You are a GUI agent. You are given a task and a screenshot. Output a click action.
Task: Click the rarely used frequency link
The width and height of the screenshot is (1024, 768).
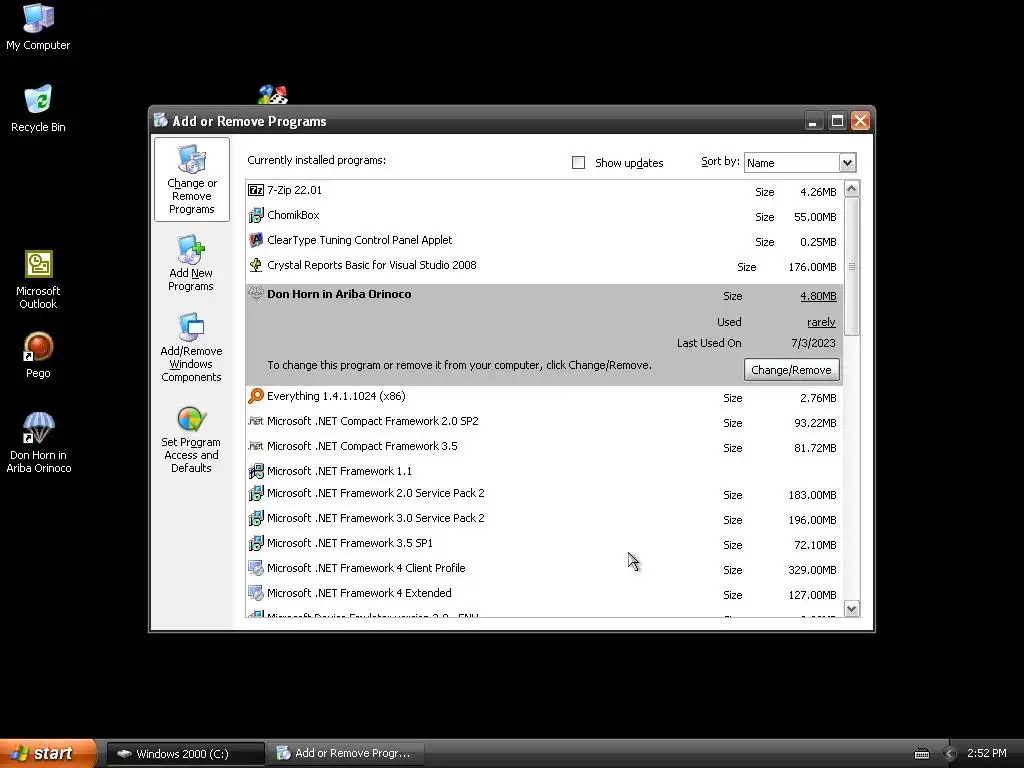pyautogui.click(x=821, y=322)
